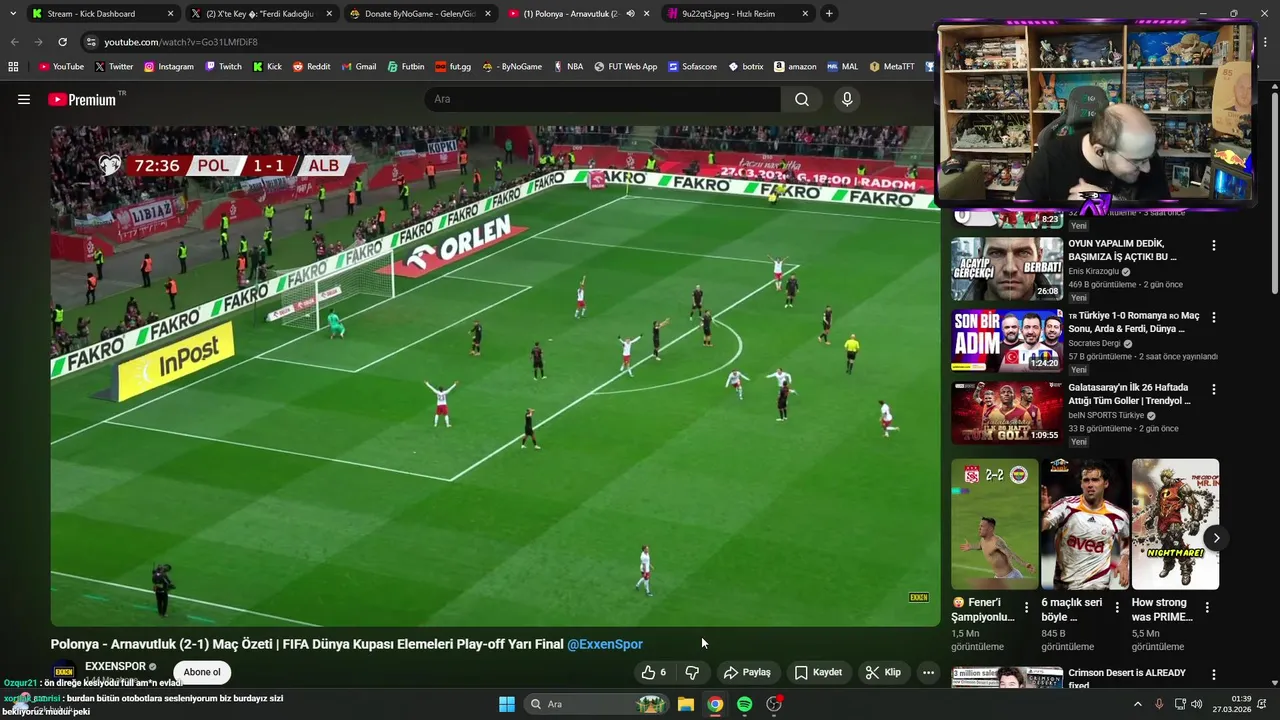Click the search magnifier button
1280x720 pixels.
[x=802, y=99]
